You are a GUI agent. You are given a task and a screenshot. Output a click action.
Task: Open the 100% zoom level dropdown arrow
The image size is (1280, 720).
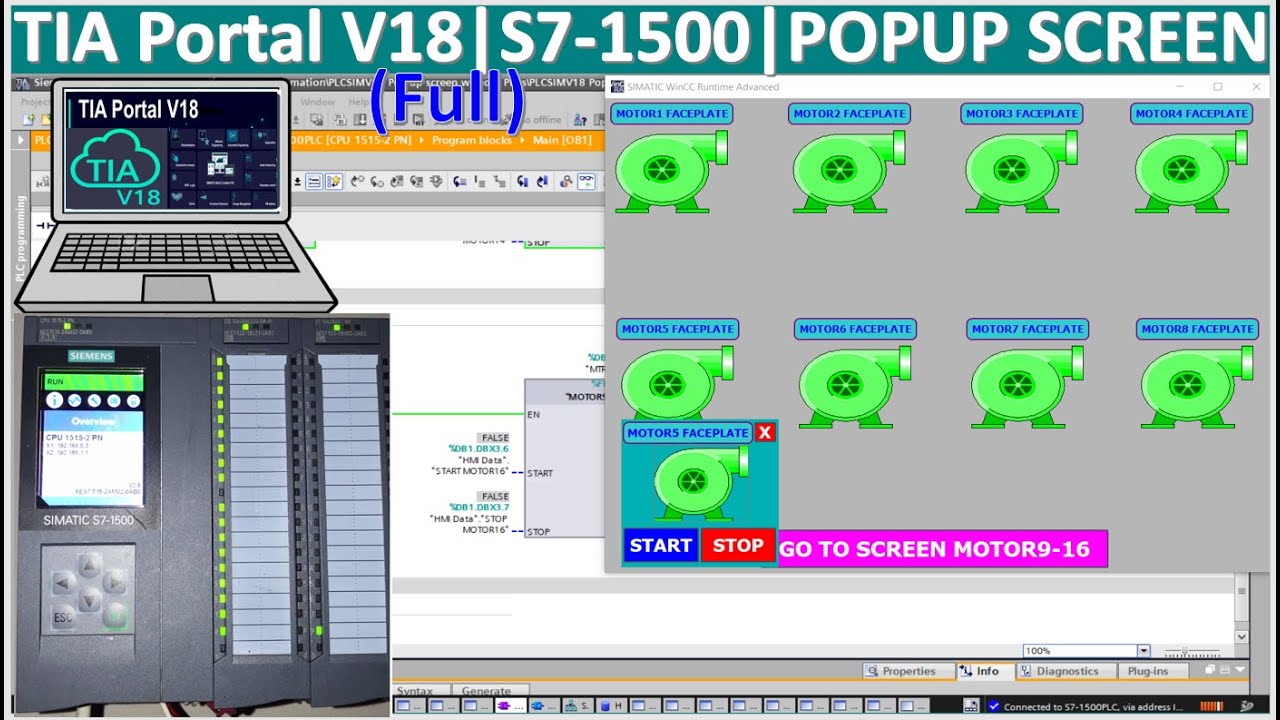[x=1144, y=651]
